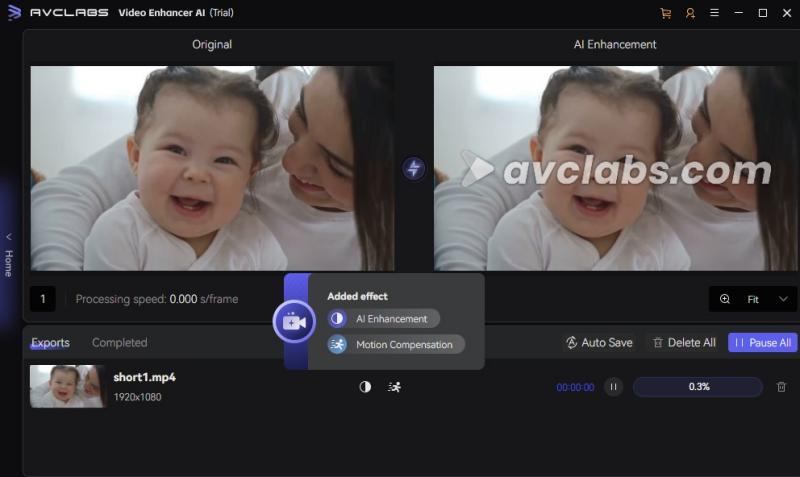Switch to the Completed tab
The image size is (800, 477).
[119, 343]
